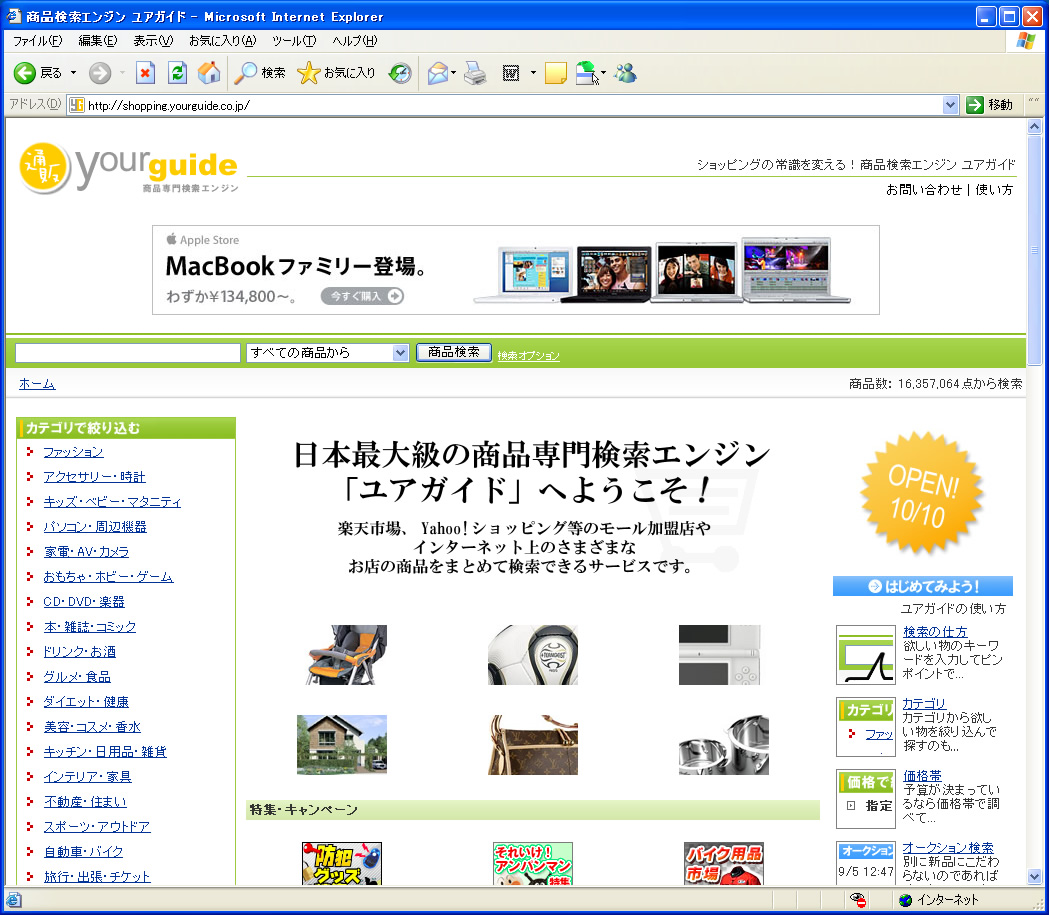Click the page's vertical scrollbar down arrow
This screenshot has height=915, width=1049.
click(1034, 876)
